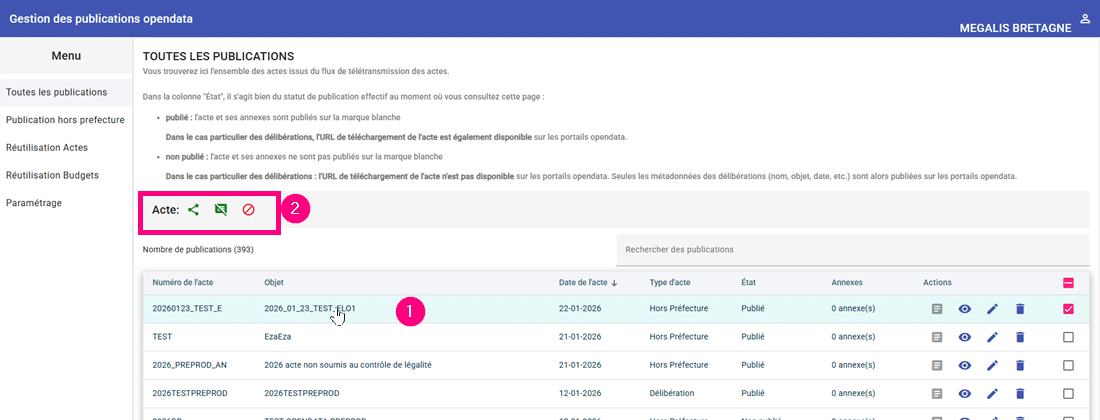
Task: Toggle eye icon for 20260123_TEST_E row
Action: (965, 309)
